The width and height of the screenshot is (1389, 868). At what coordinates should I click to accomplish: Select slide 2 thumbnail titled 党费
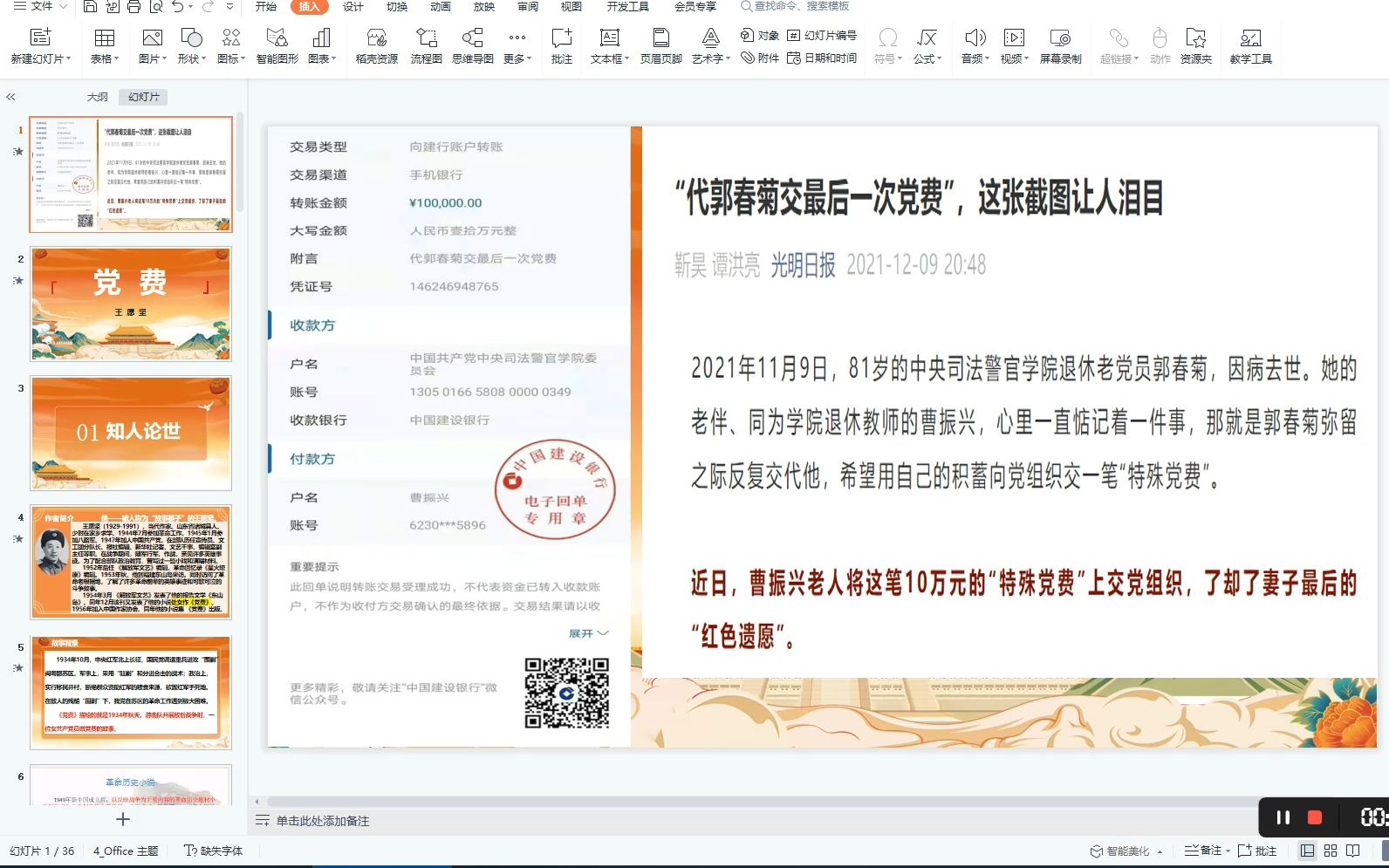click(131, 304)
